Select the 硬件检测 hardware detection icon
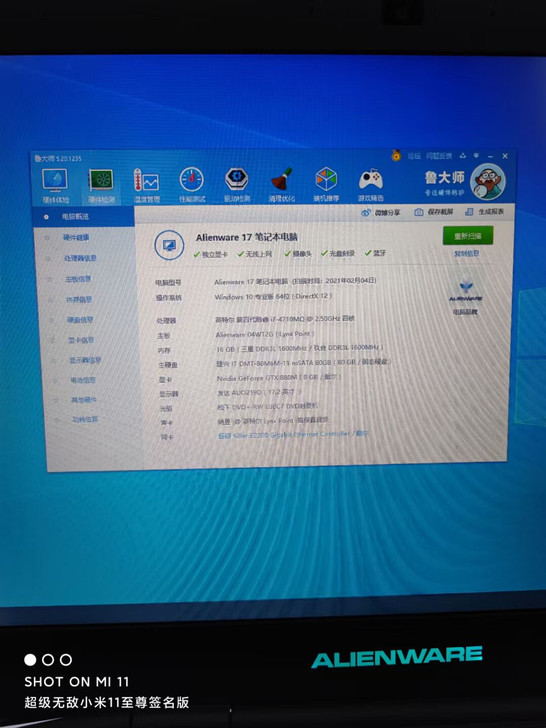 (x=101, y=186)
